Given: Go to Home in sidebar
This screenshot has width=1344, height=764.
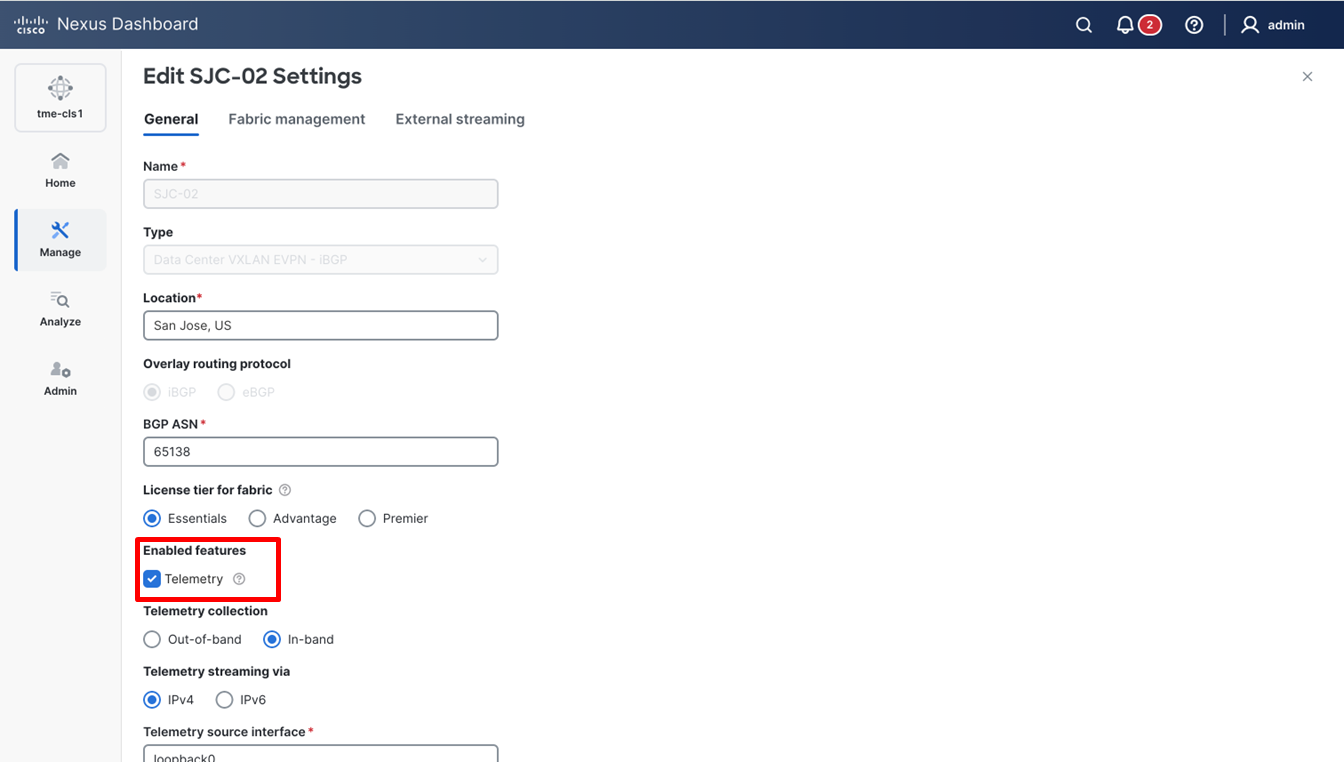Looking at the screenshot, I should pos(60,170).
